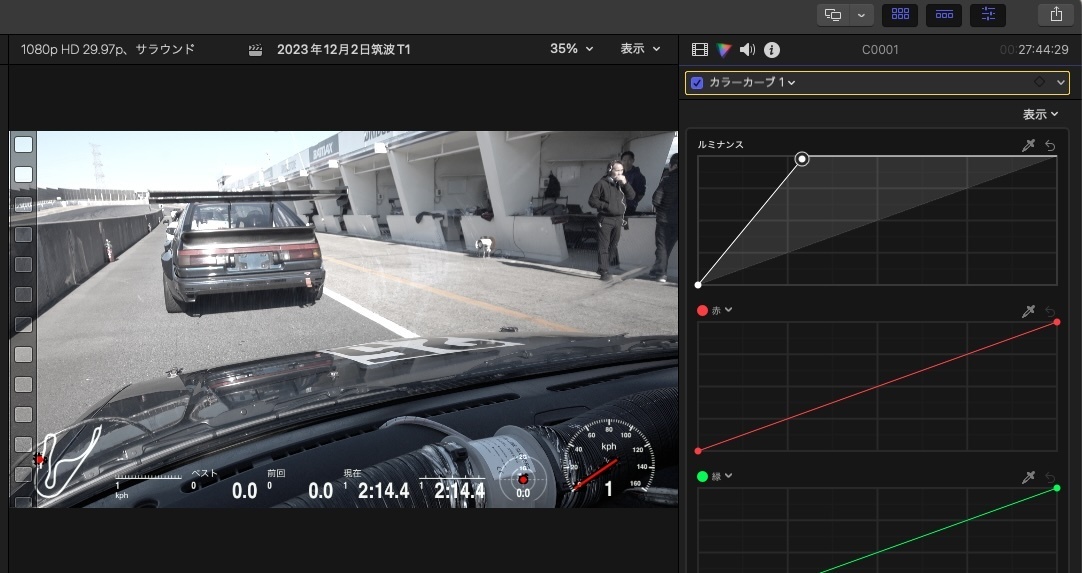Select the ルミナンス eyedropper
Image resolution: width=1082 pixels, height=573 pixels.
[1028, 145]
